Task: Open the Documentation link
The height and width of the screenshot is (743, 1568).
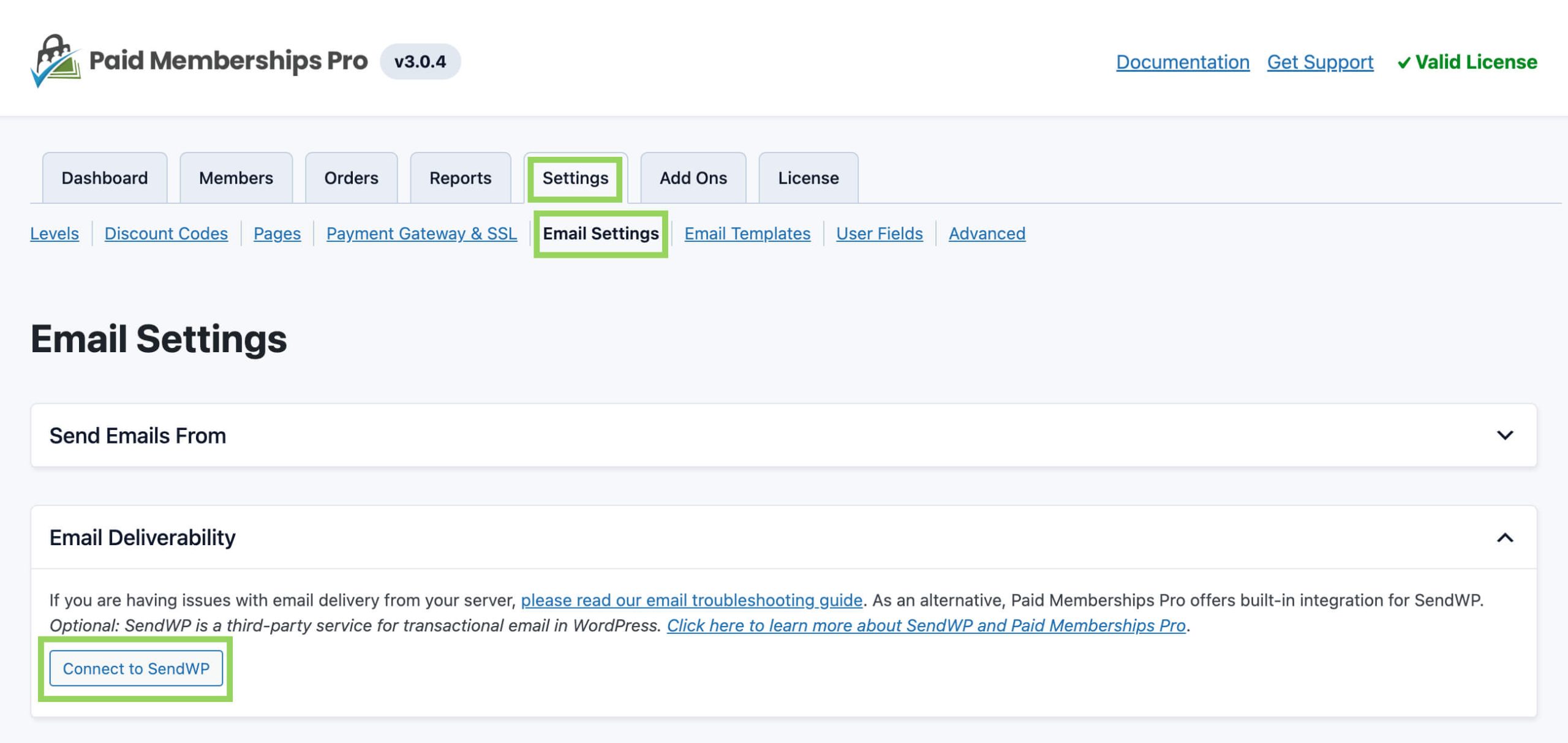Action: (1182, 62)
